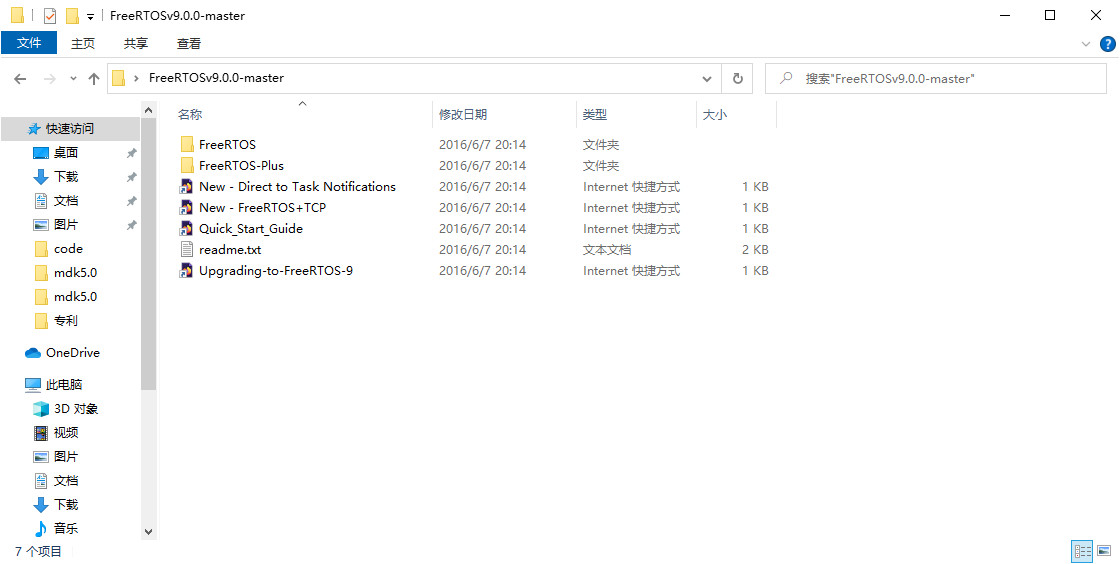The height and width of the screenshot is (564, 1120).
Task: Open 3D 对象 under 此电脑
Action: (76, 409)
